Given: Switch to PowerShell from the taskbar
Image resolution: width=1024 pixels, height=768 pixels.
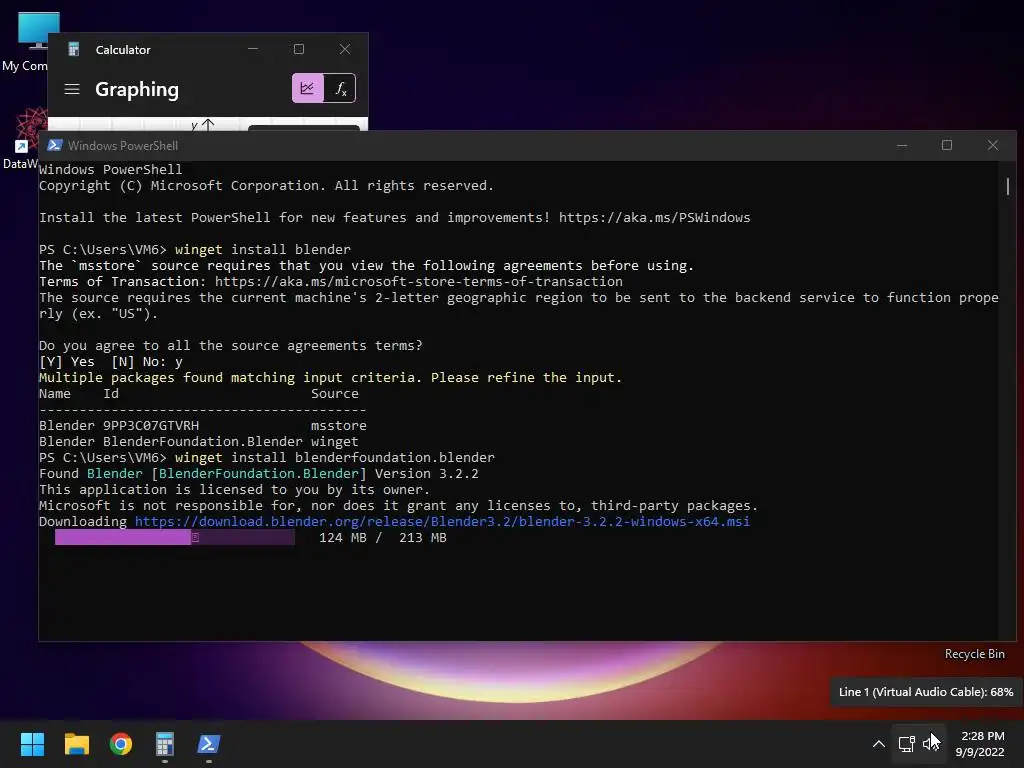Looking at the screenshot, I should point(209,744).
